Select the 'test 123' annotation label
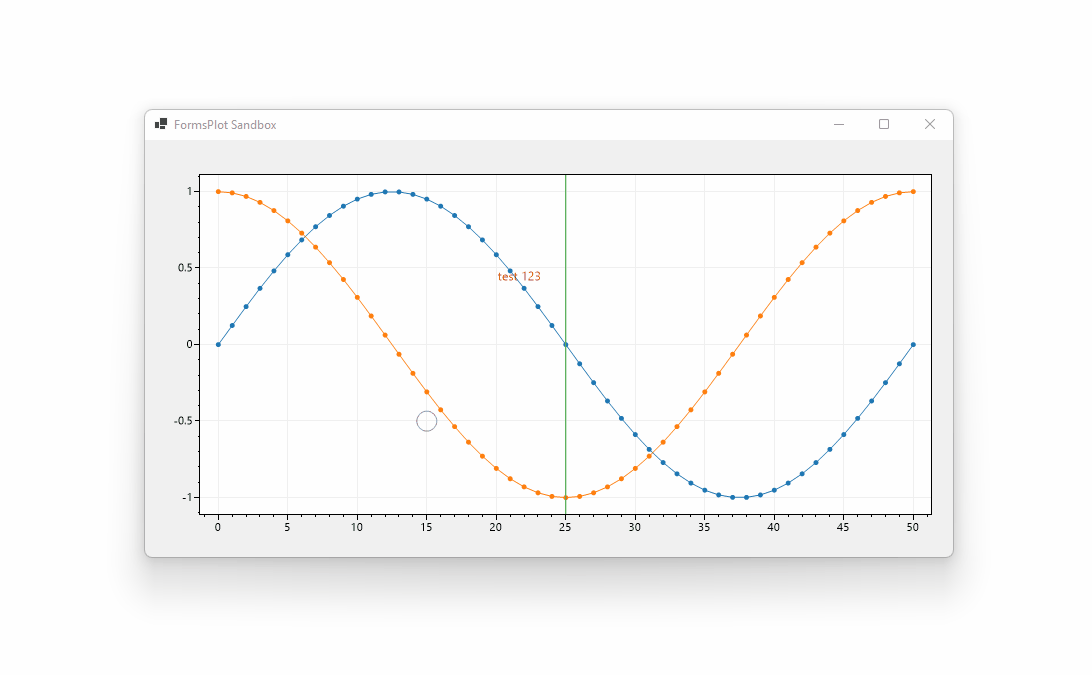 (x=517, y=276)
